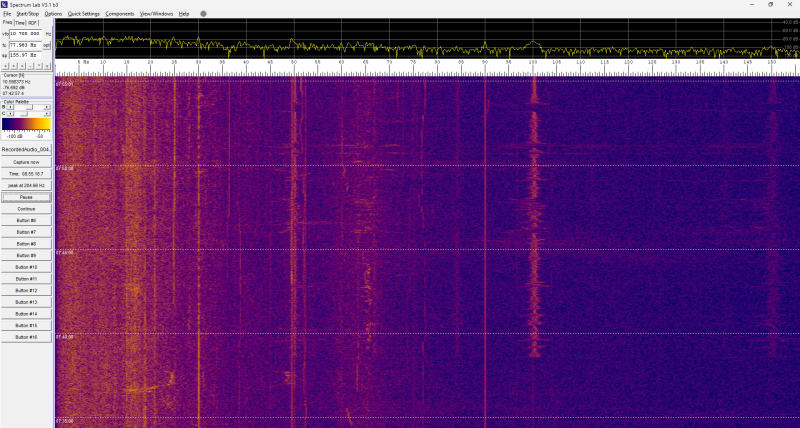The width and height of the screenshot is (800, 428).
Task: Click the Spectrum Lab app icon in title bar
Action: (x=5, y=4)
